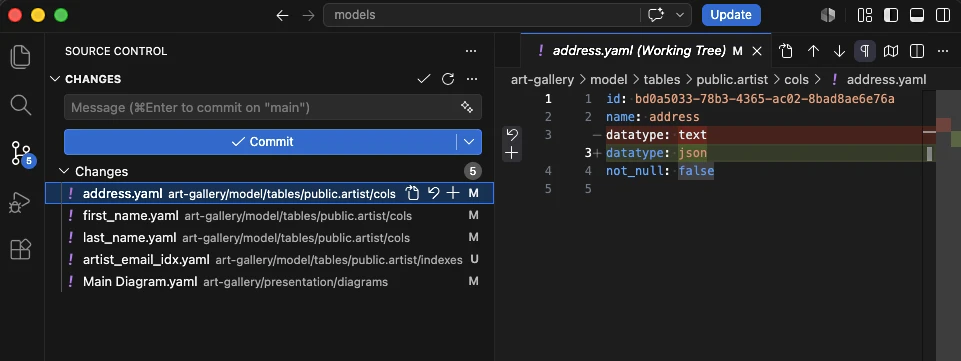Select Main Diagram.yaml in changes list
The image size is (961, 361).
270,282
